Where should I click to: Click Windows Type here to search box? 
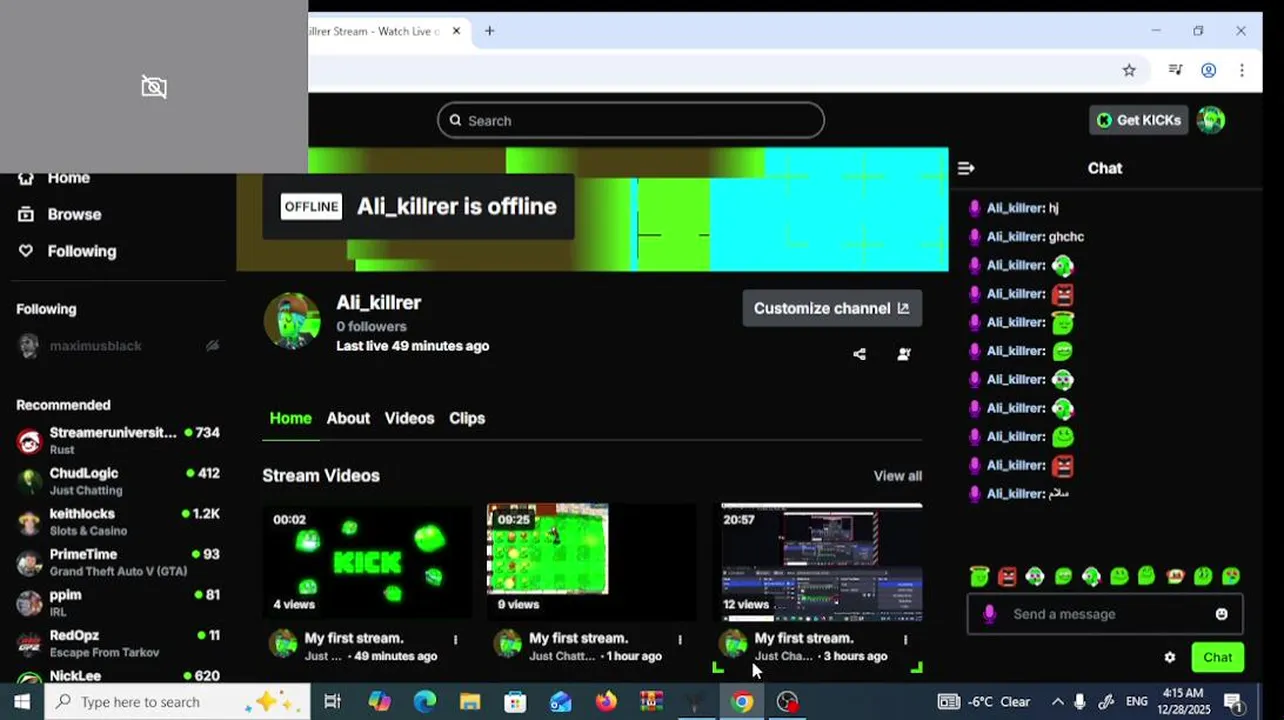point(177,702)
